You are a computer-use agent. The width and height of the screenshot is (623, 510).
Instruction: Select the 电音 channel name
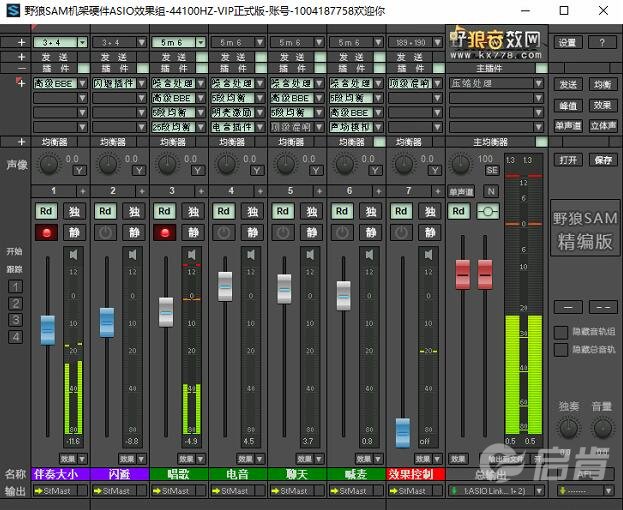[238, 474]
